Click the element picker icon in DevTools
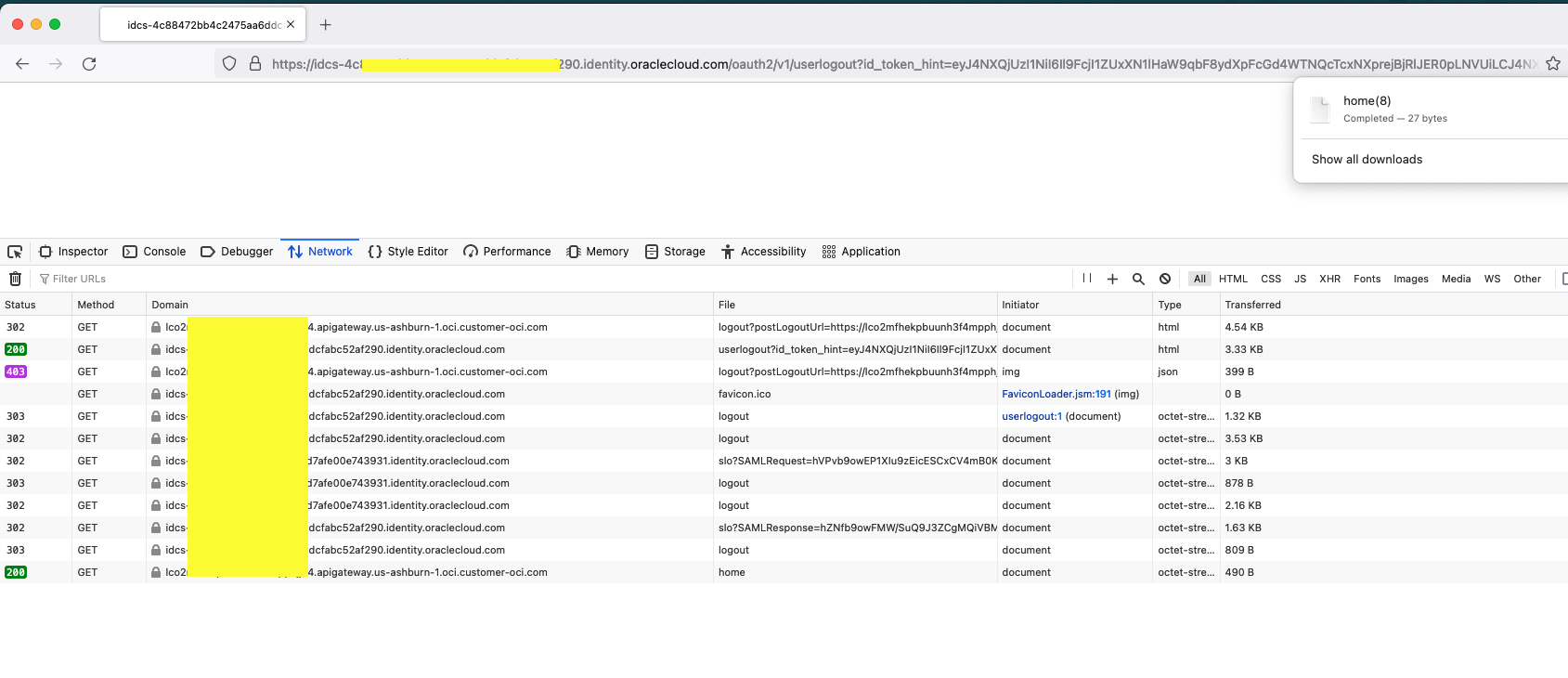Image resolution: width=1568 pixels, height=678 pixels. 15,252
